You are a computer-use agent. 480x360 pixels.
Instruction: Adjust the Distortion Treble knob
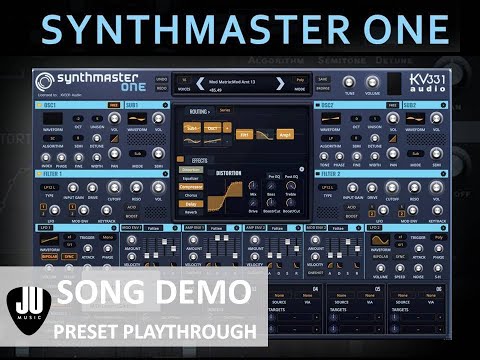point(291,186)
